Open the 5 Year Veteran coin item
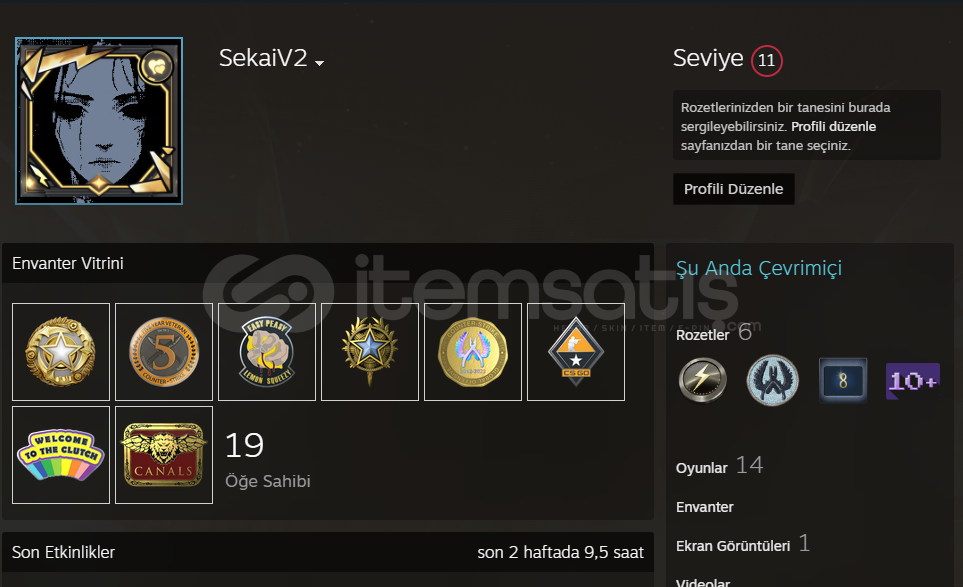The width and height of the screenshot is (963, 587). point(164,352)
